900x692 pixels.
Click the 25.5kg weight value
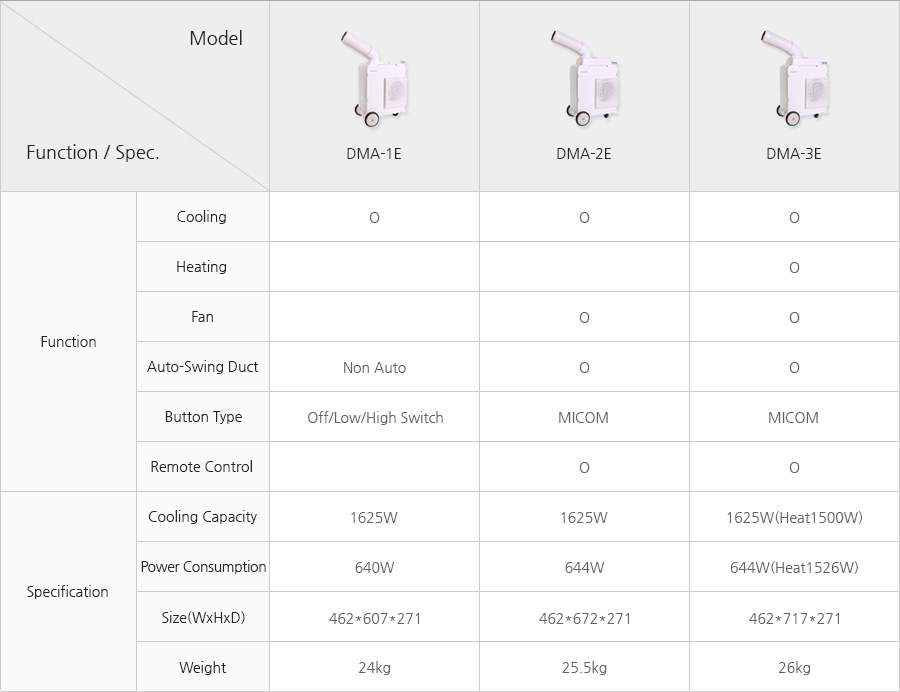[x=584, y=668]
